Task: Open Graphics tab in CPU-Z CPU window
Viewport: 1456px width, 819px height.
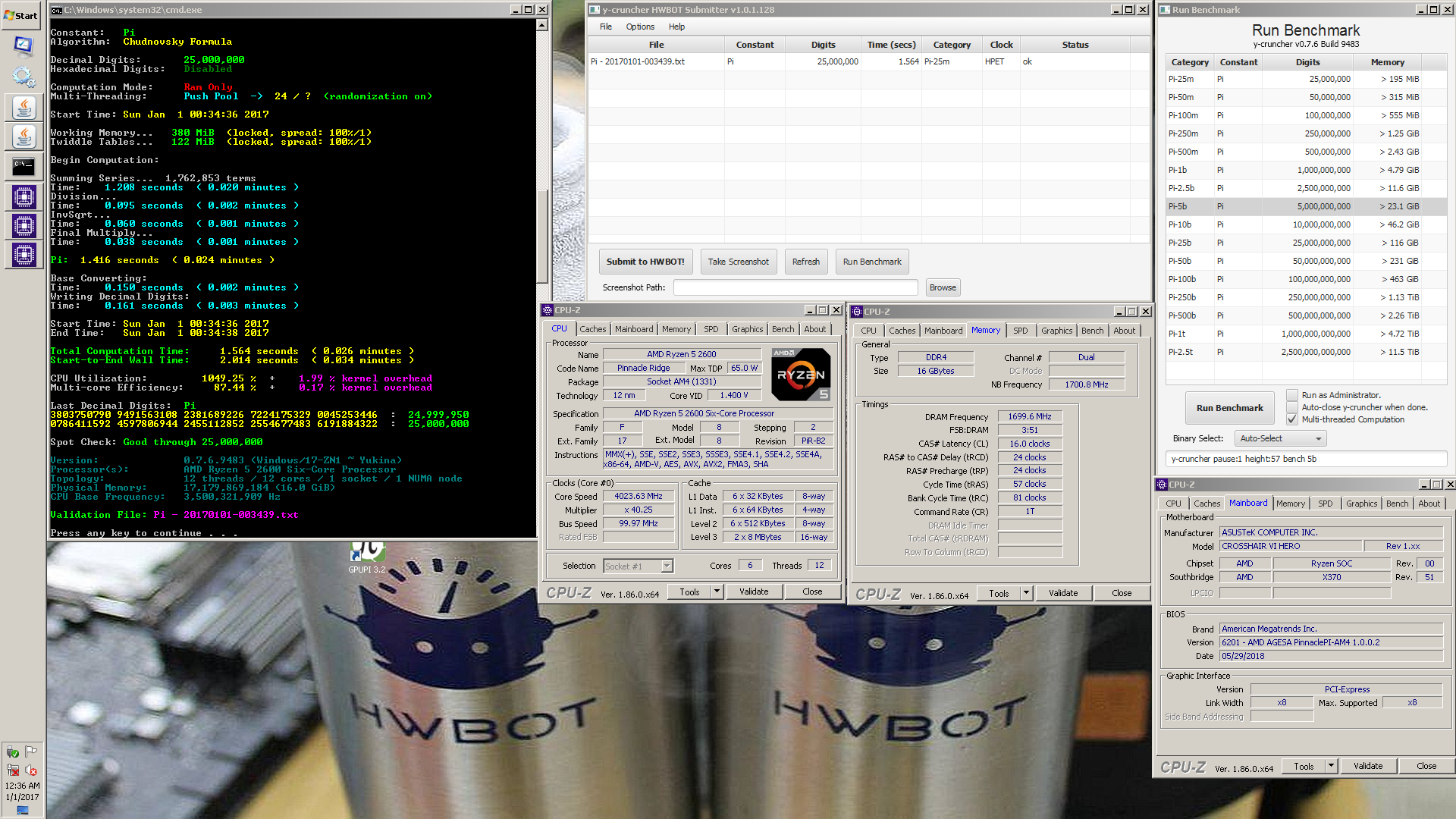Action: (747, 329)
